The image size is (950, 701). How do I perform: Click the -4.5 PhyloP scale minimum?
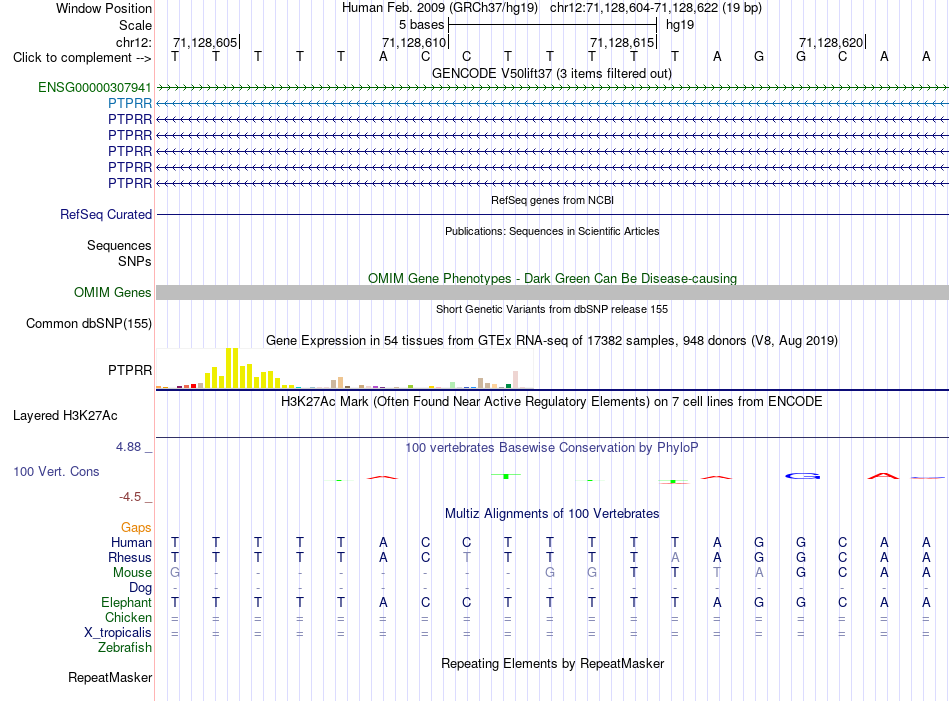130,497
